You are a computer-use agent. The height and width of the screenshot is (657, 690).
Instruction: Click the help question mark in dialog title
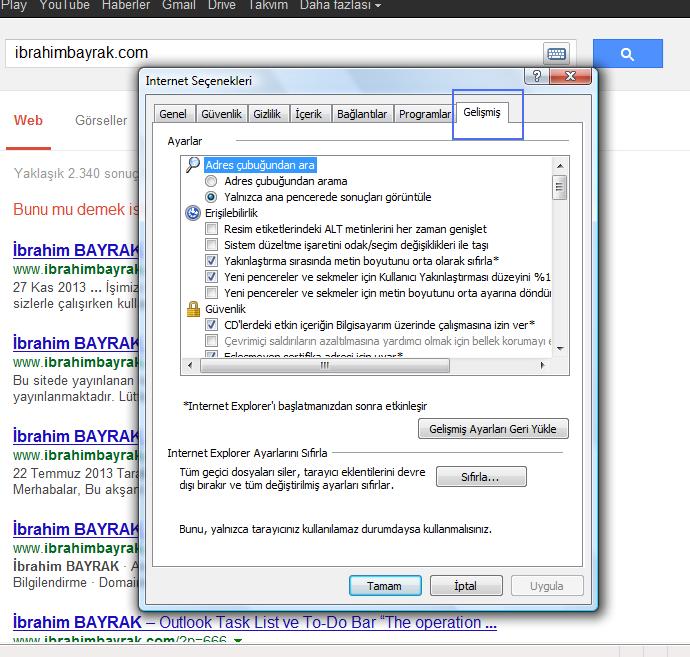click(536, 76)
